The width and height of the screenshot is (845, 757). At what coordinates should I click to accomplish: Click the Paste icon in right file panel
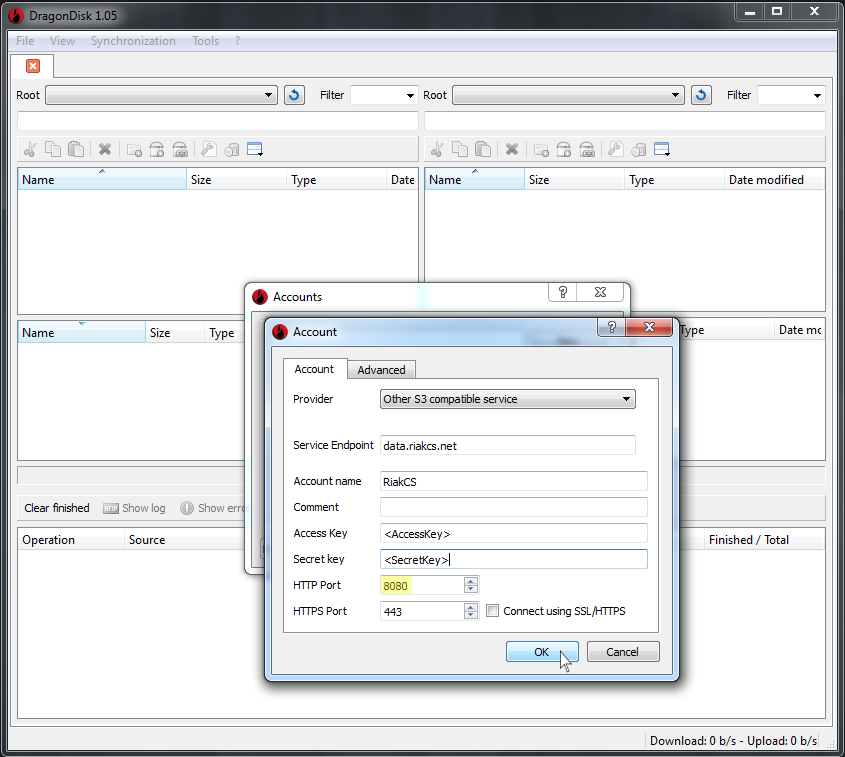(x=482, y=148)
